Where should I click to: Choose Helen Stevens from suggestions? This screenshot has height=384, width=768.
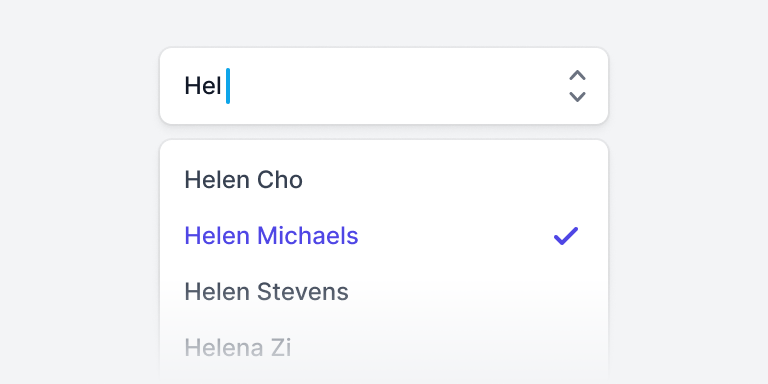(384, 291)
